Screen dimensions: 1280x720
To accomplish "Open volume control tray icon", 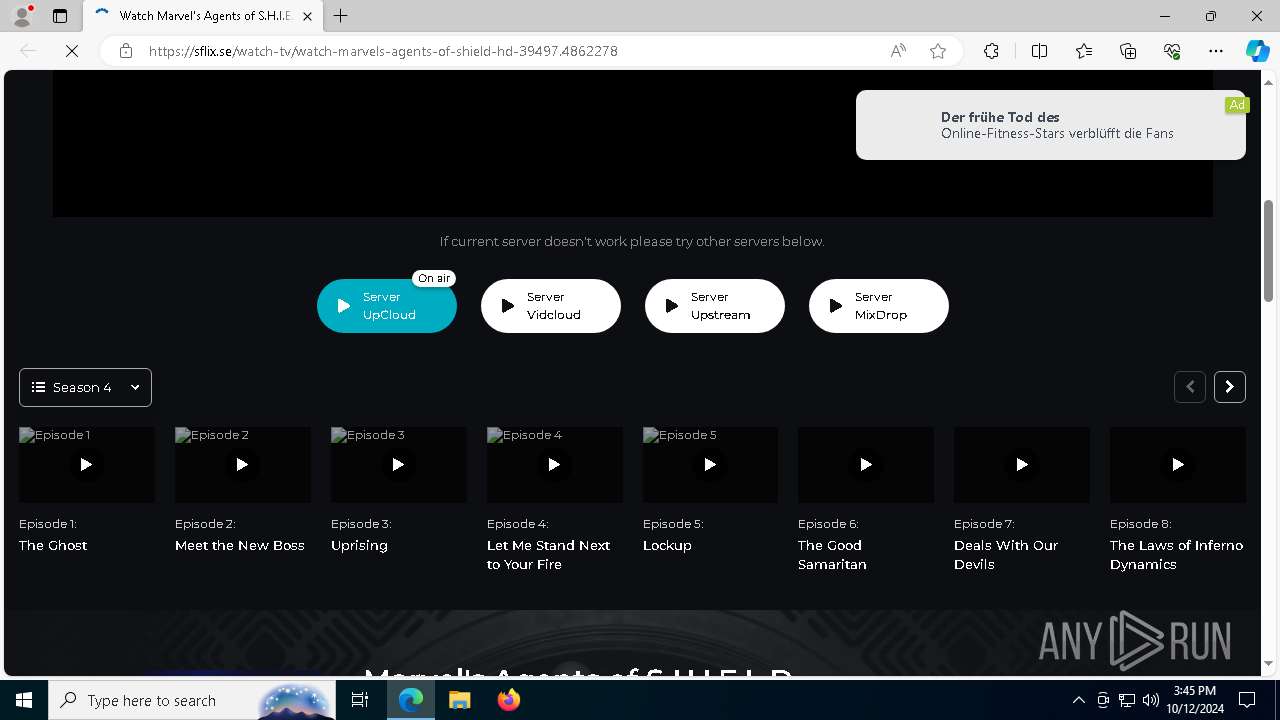I will [x=1150, y=700].
